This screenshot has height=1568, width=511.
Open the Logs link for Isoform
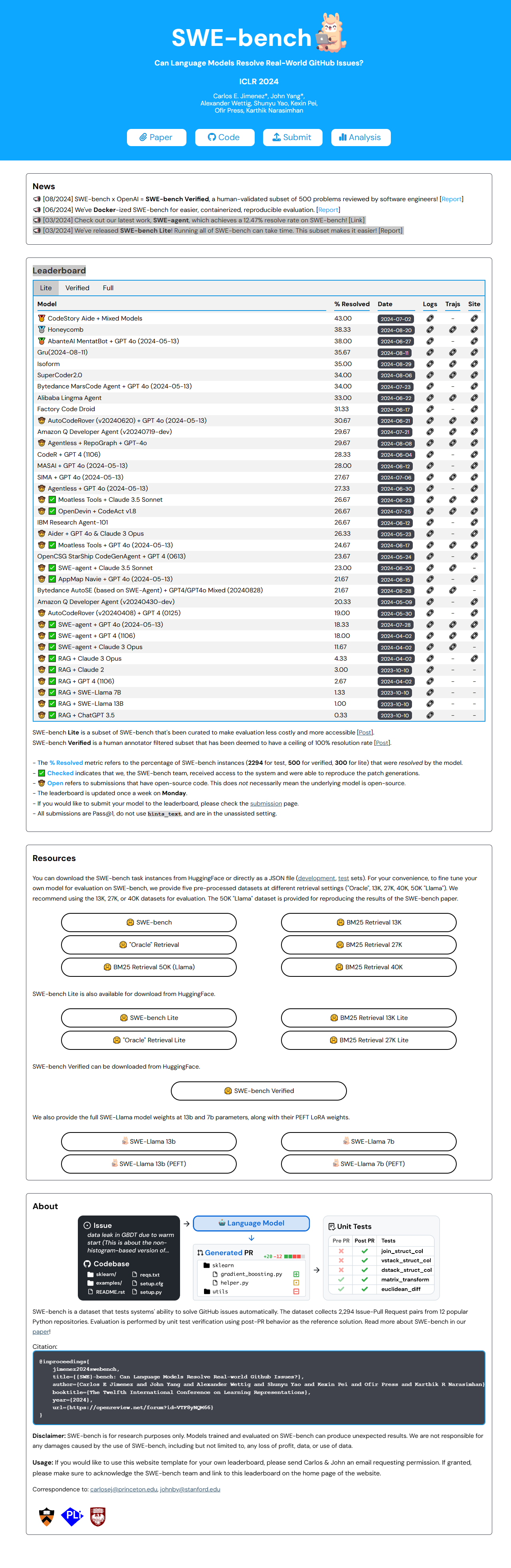[x=430, y=364]
